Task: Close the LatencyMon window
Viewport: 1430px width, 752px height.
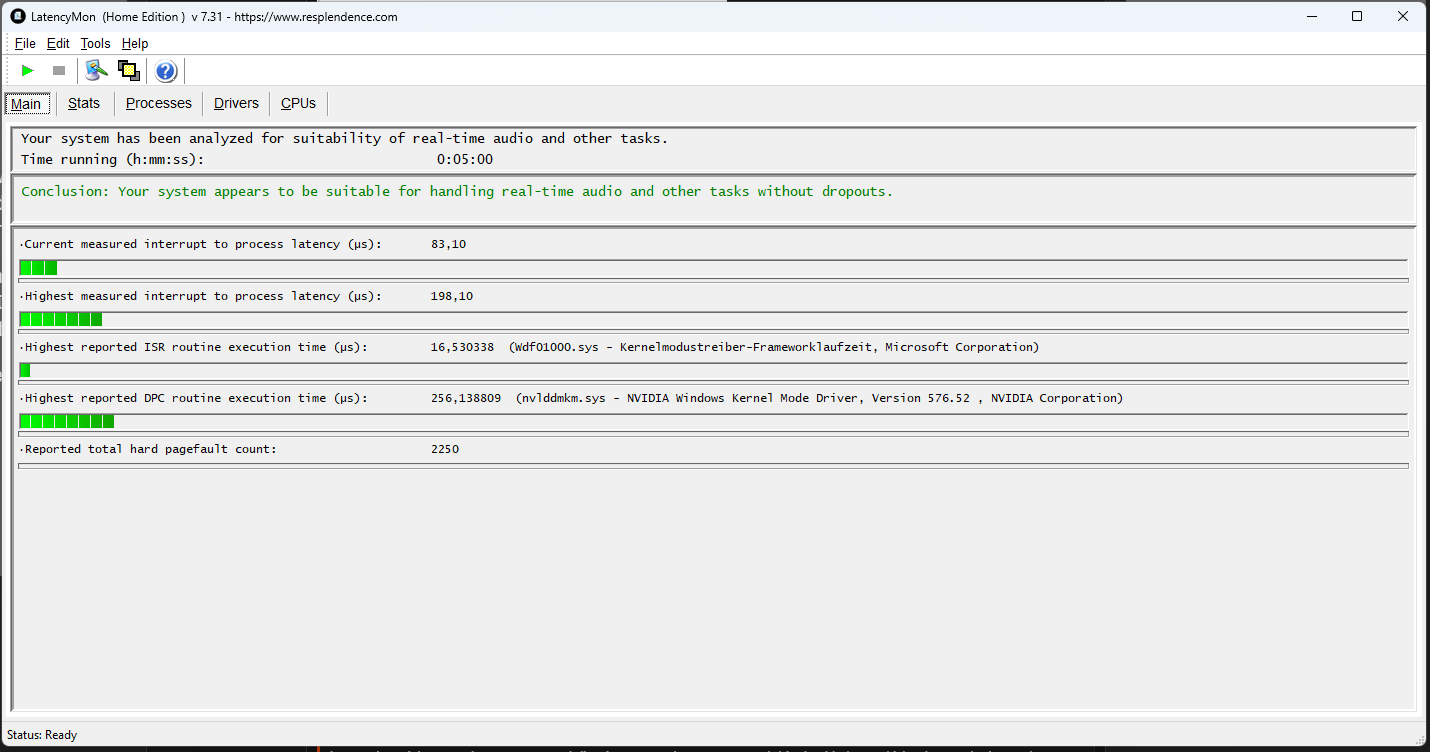Action: [1403, 16]
